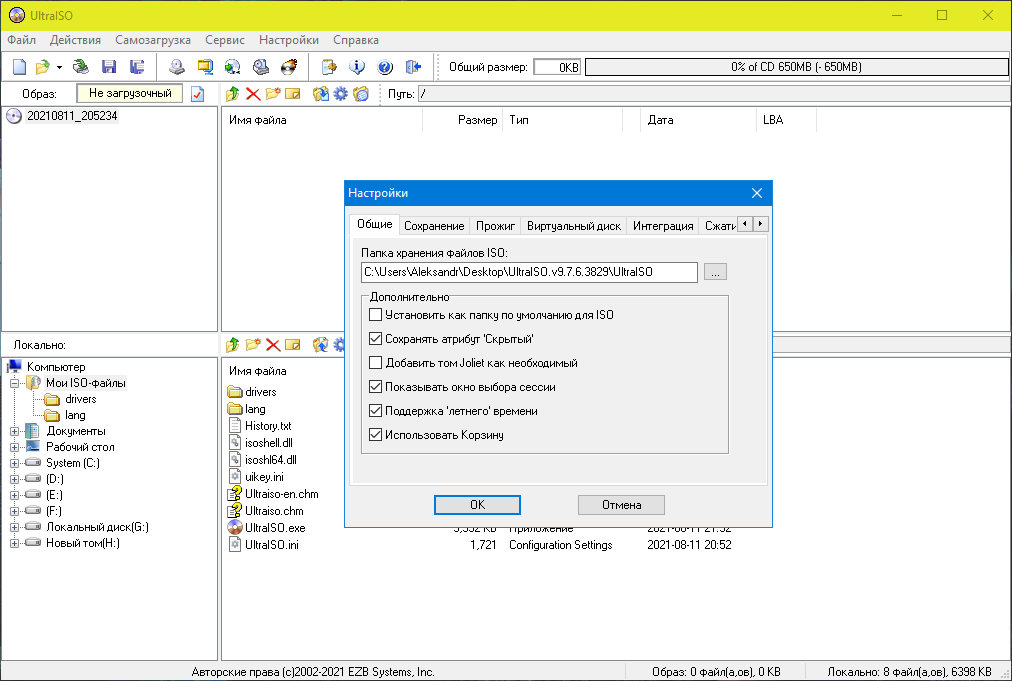The height and width of the screenshot is (681, 1012).
Task: Click the Save floppy disk icon
Action: click(x=109, y=66)
